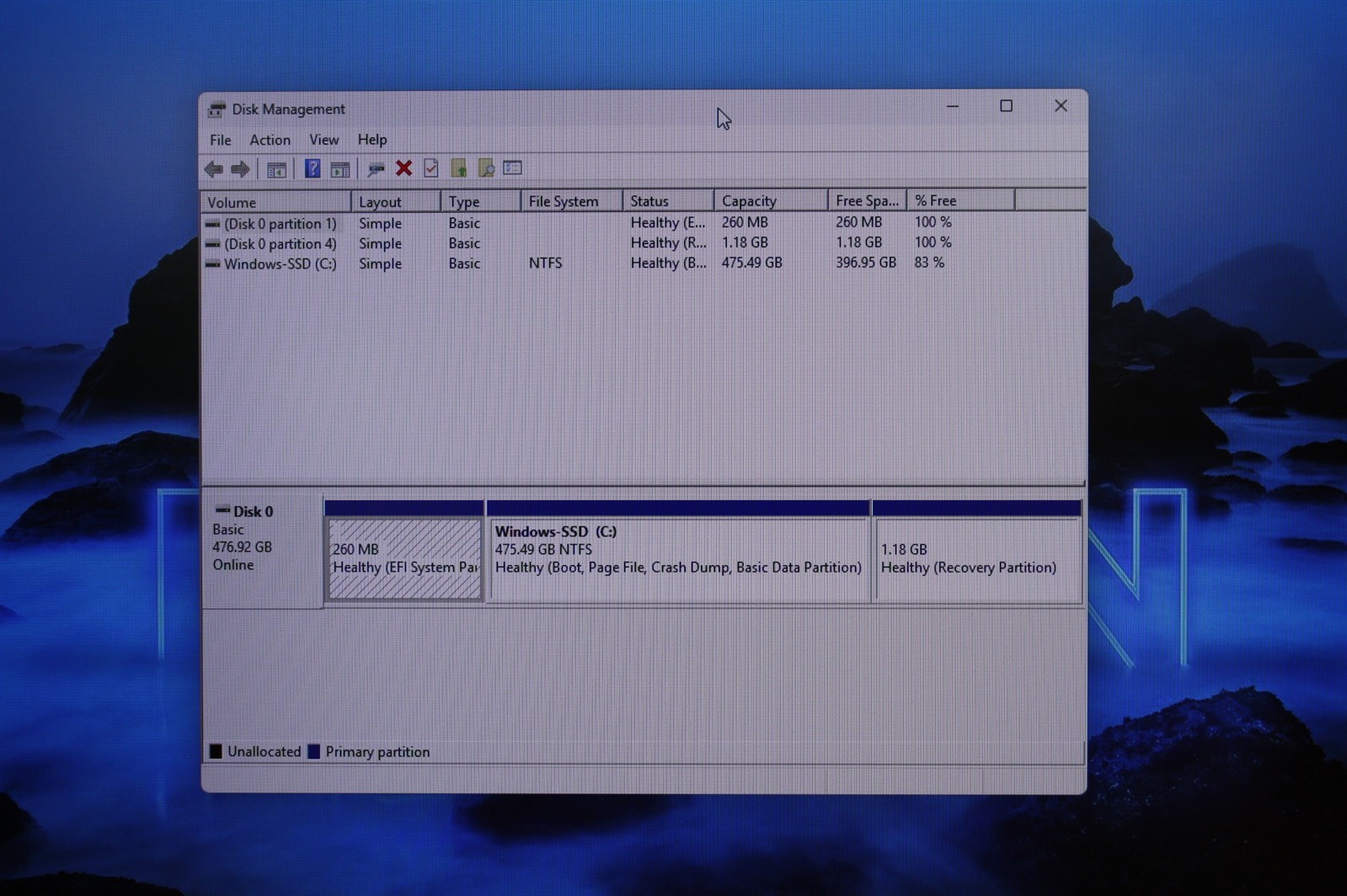Click the blue Primary partition legend swatch

[314, 751]
